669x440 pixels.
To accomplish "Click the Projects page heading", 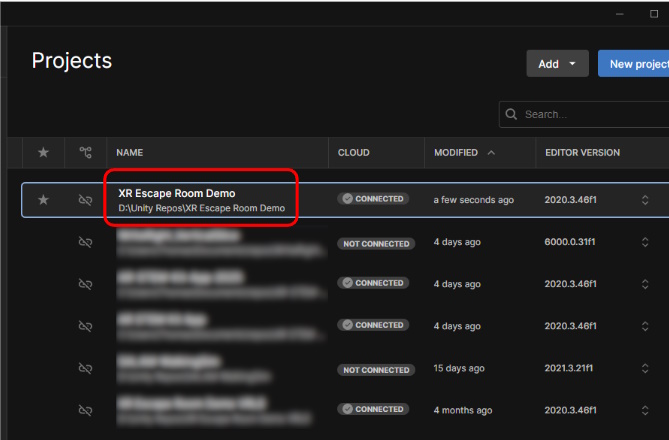I will [72, 61].
